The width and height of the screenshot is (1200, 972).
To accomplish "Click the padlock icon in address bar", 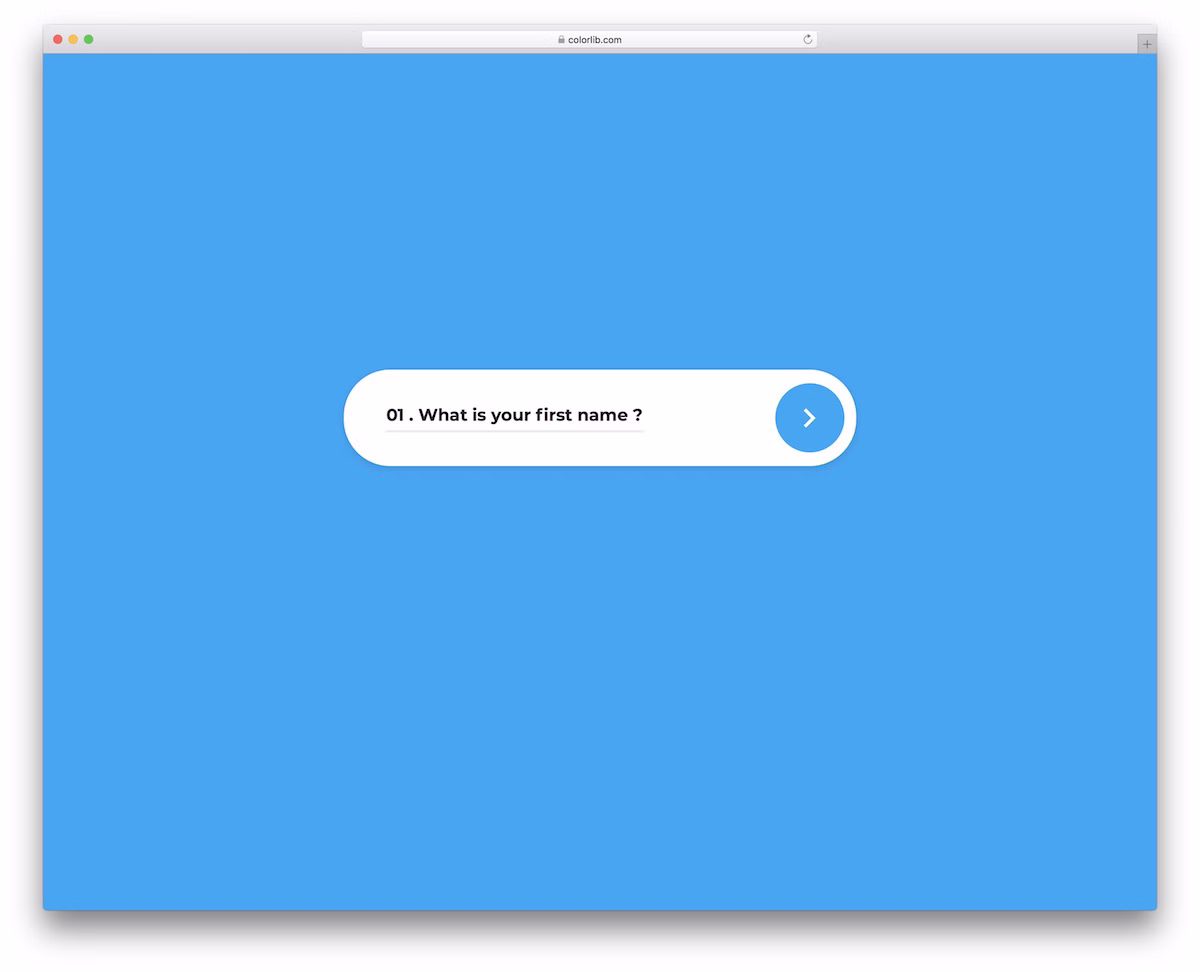I will point(561,40).
